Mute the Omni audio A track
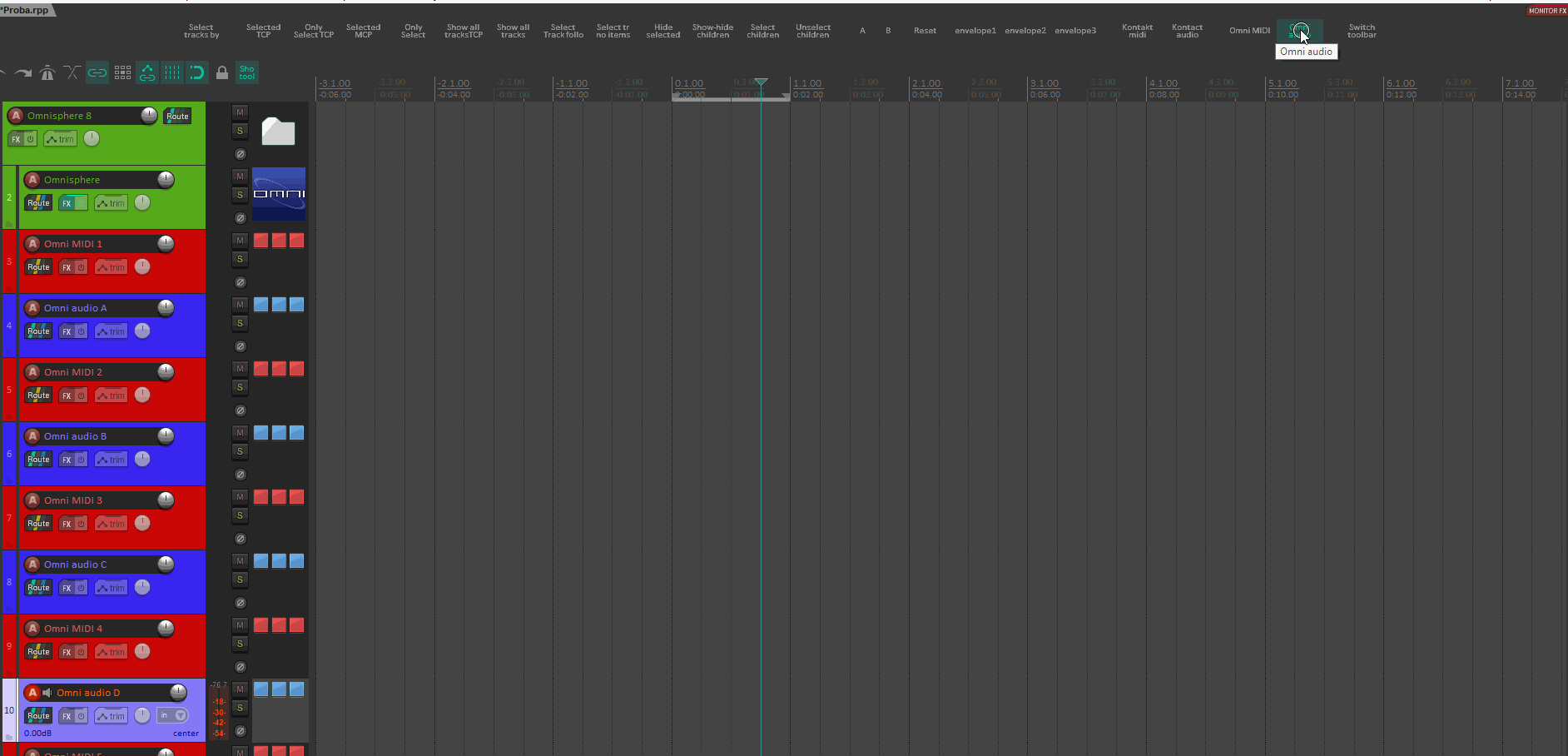The width and height of the screenshot is (1568, 756). [x=240, y=305]
